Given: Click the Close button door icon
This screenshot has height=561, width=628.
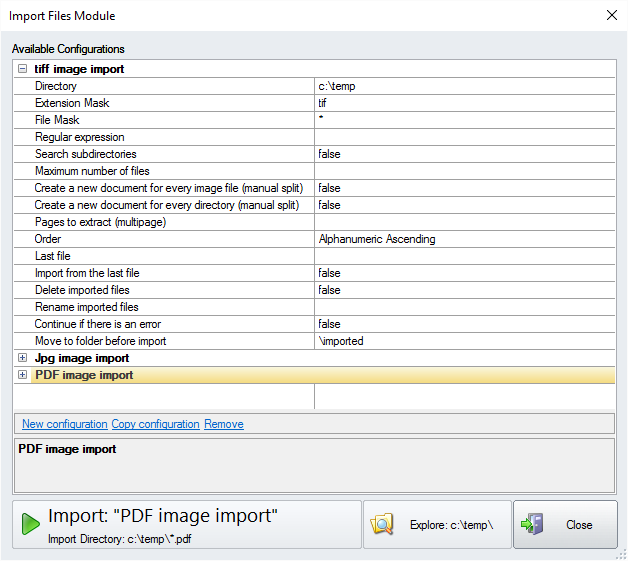Looking at the screenshot, I should pos(534,525).
